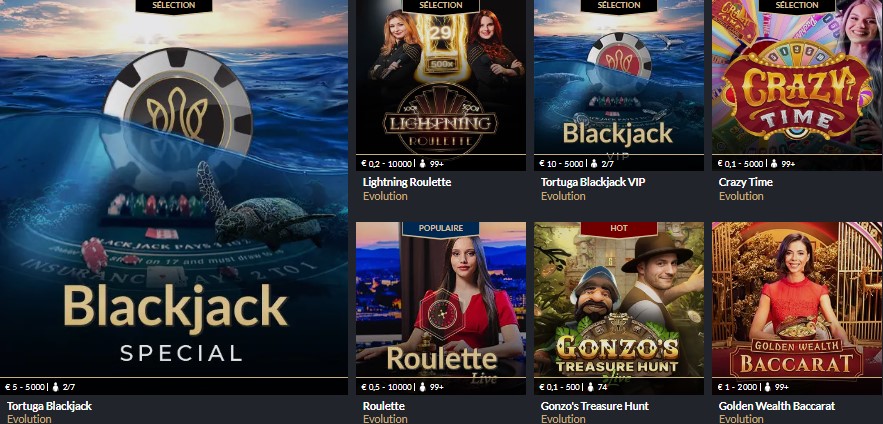
Task: Click the Crazy Time title text
Action: click(746, 182)
